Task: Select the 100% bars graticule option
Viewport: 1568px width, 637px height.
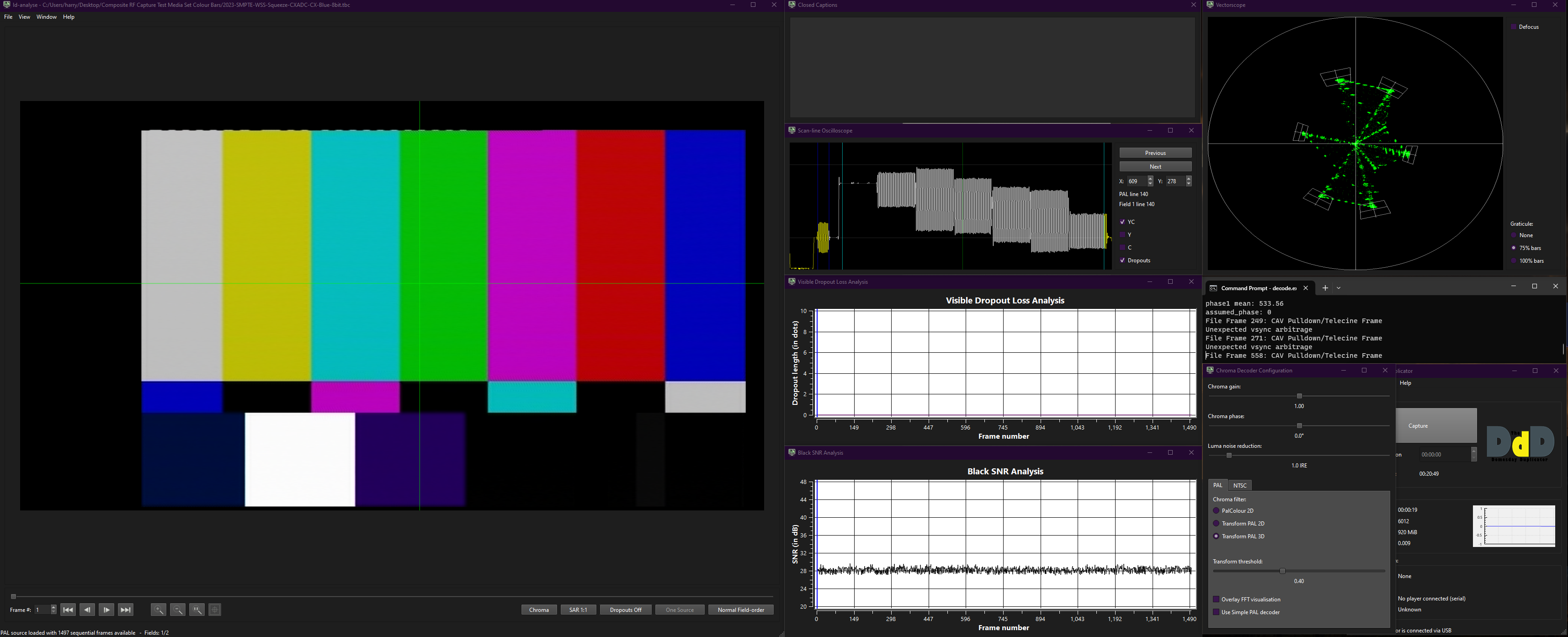Action: (x=1514, y=260)
